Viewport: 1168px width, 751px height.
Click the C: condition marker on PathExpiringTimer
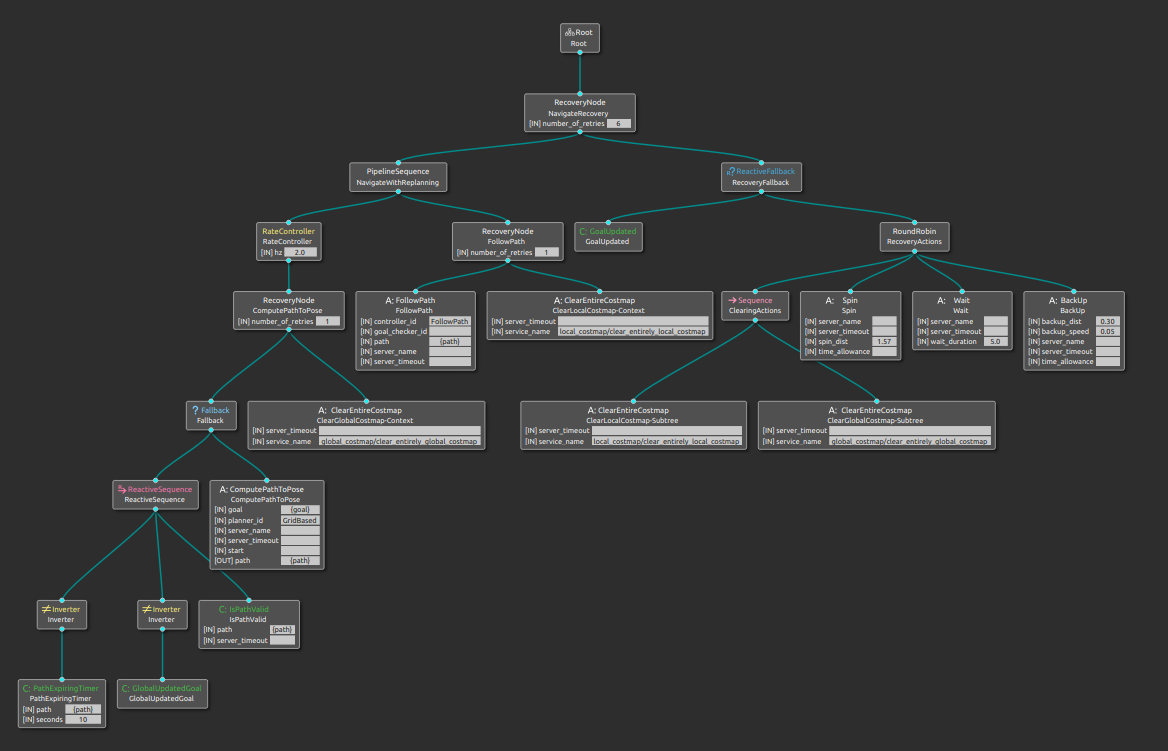click(x=27, y=688)
